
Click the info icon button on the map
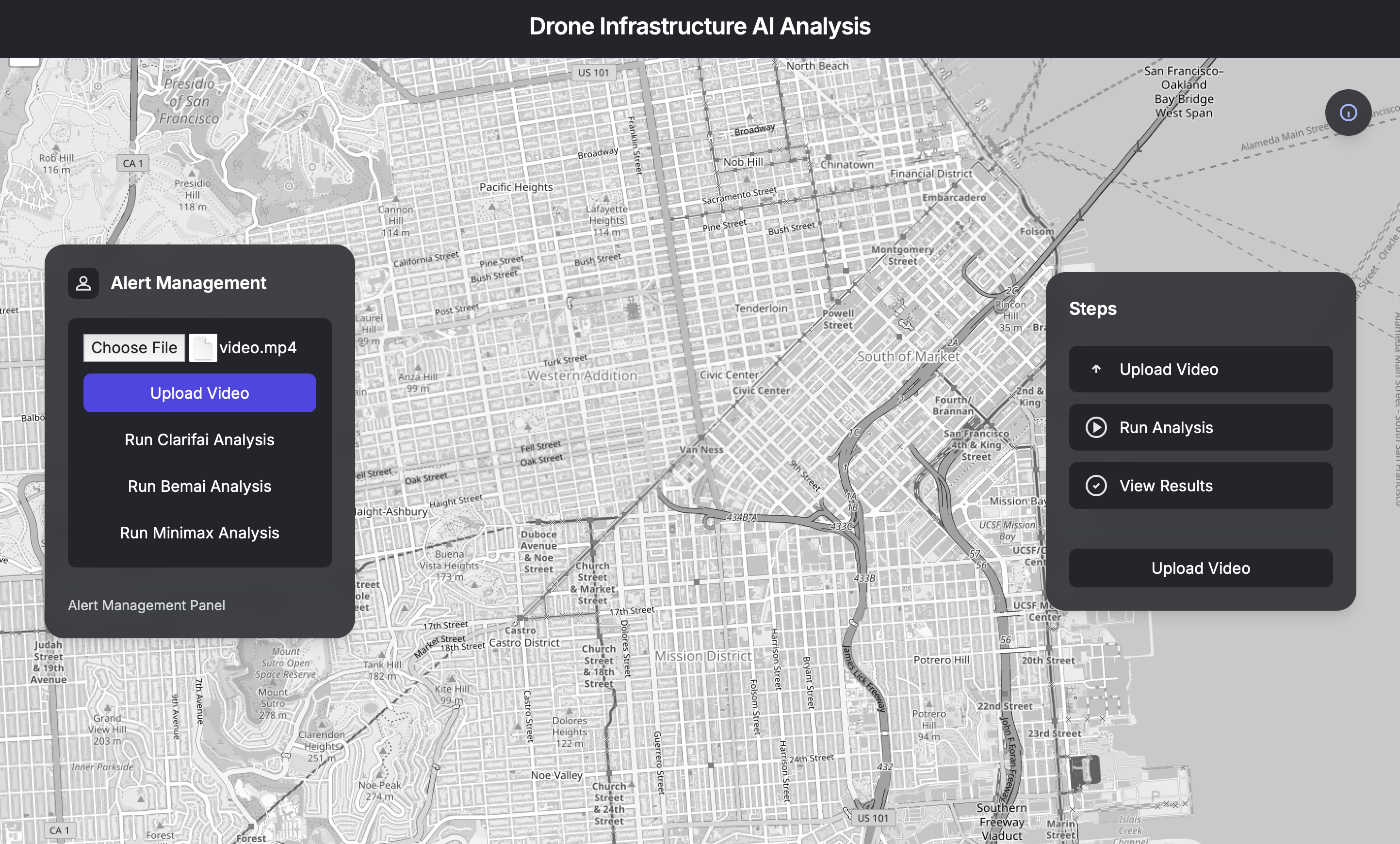(x=1348, y=113)
